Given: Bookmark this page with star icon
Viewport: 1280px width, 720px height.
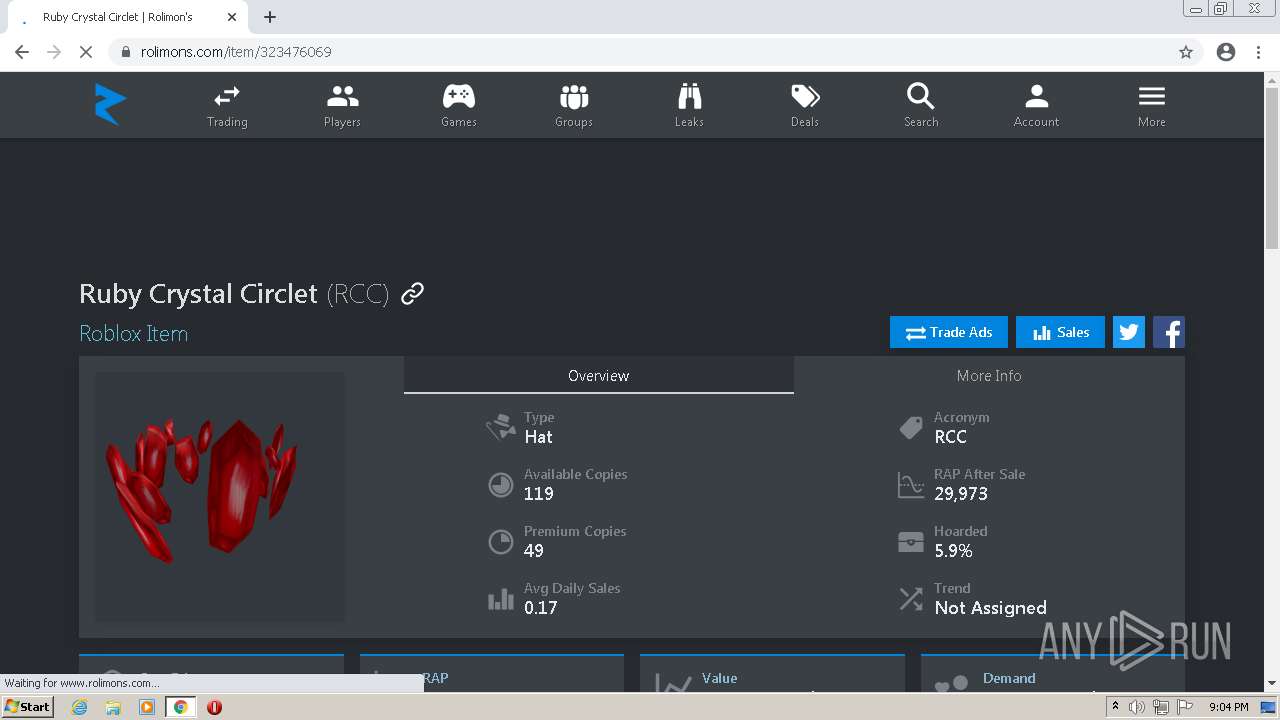Looking at the screenshot, I should pos(1186,52).
